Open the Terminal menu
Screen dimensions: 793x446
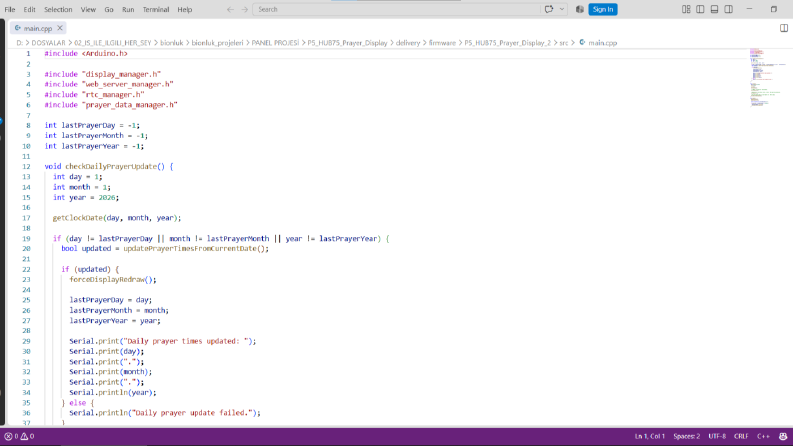pyautogui.click(x=156, y=9)
